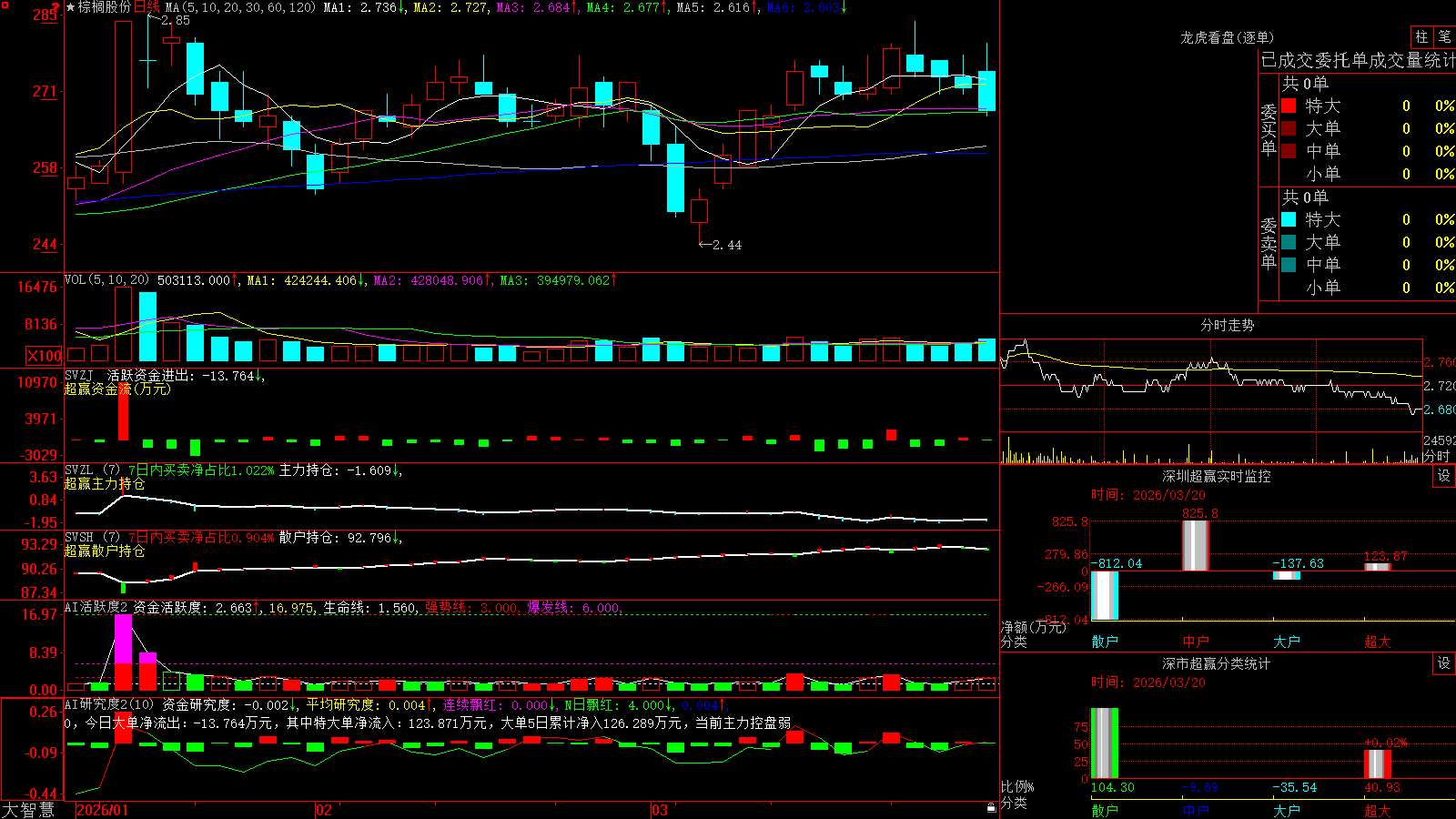Click the stock name 棕榈股份
The width and height of the screenshot is (1456, 819).
tap(105, 7)
